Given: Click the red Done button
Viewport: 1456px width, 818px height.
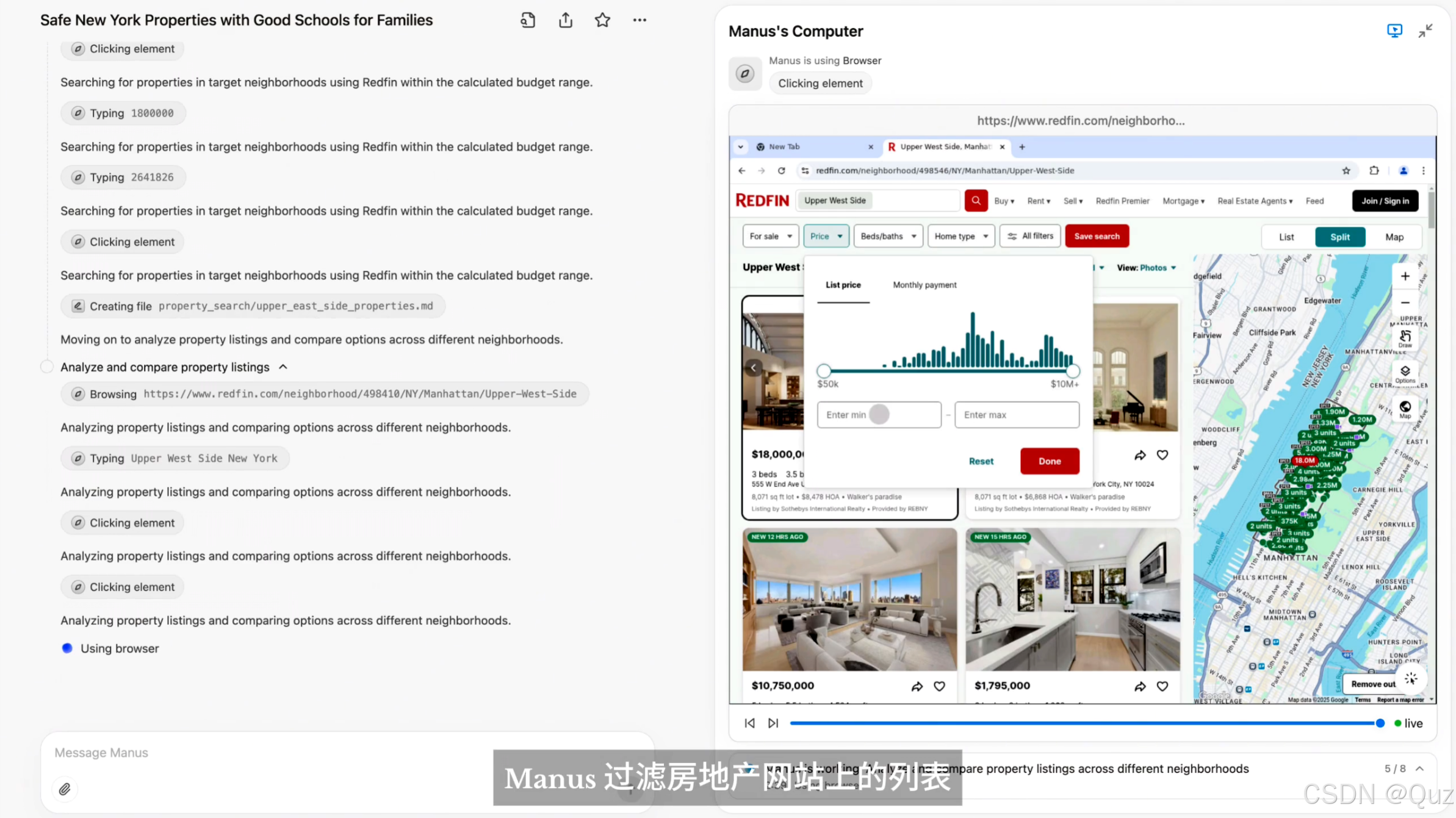Looking at the screenshot, I should (x=1049, y=461).
